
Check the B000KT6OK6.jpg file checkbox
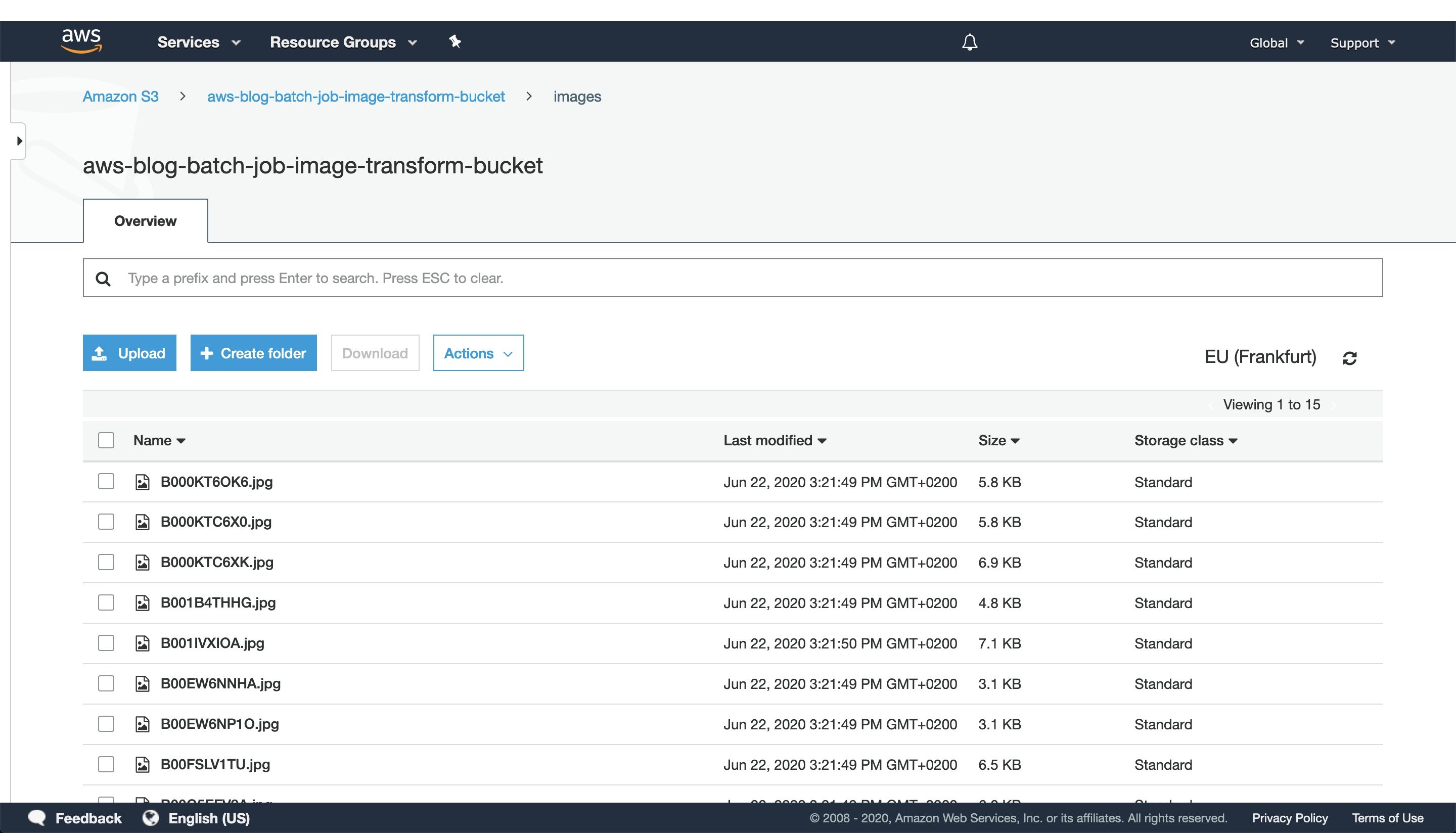106,481
